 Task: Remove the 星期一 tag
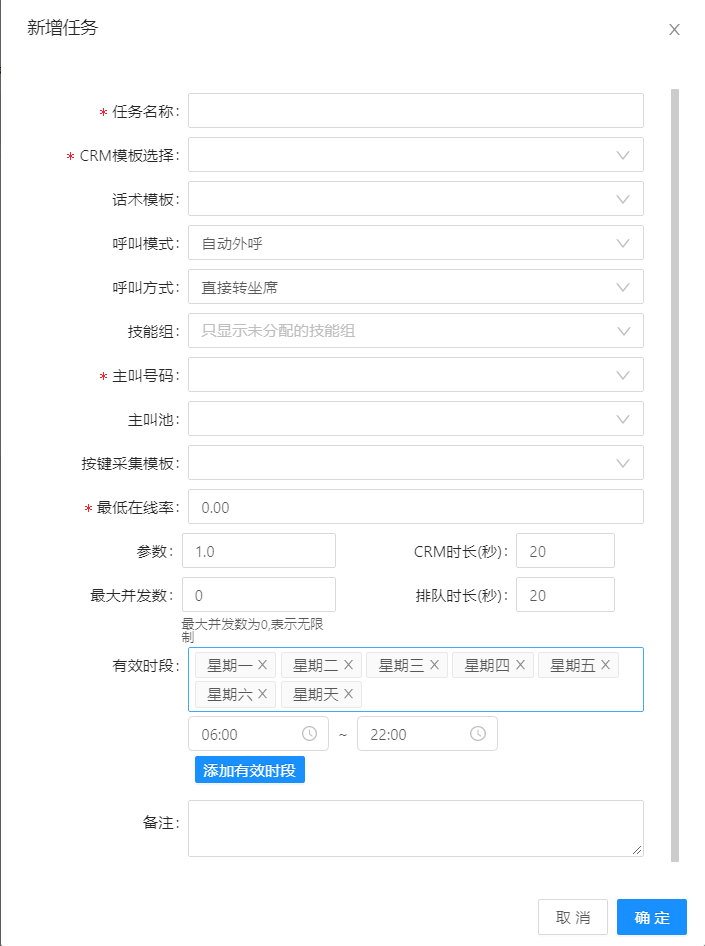pos(262,665)
